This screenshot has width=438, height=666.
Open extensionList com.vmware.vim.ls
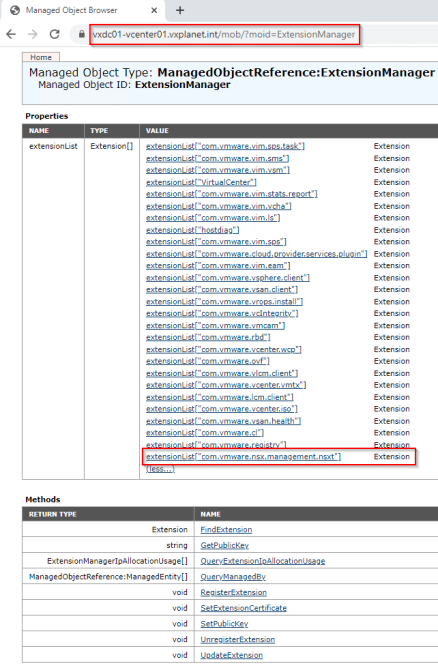213,217
